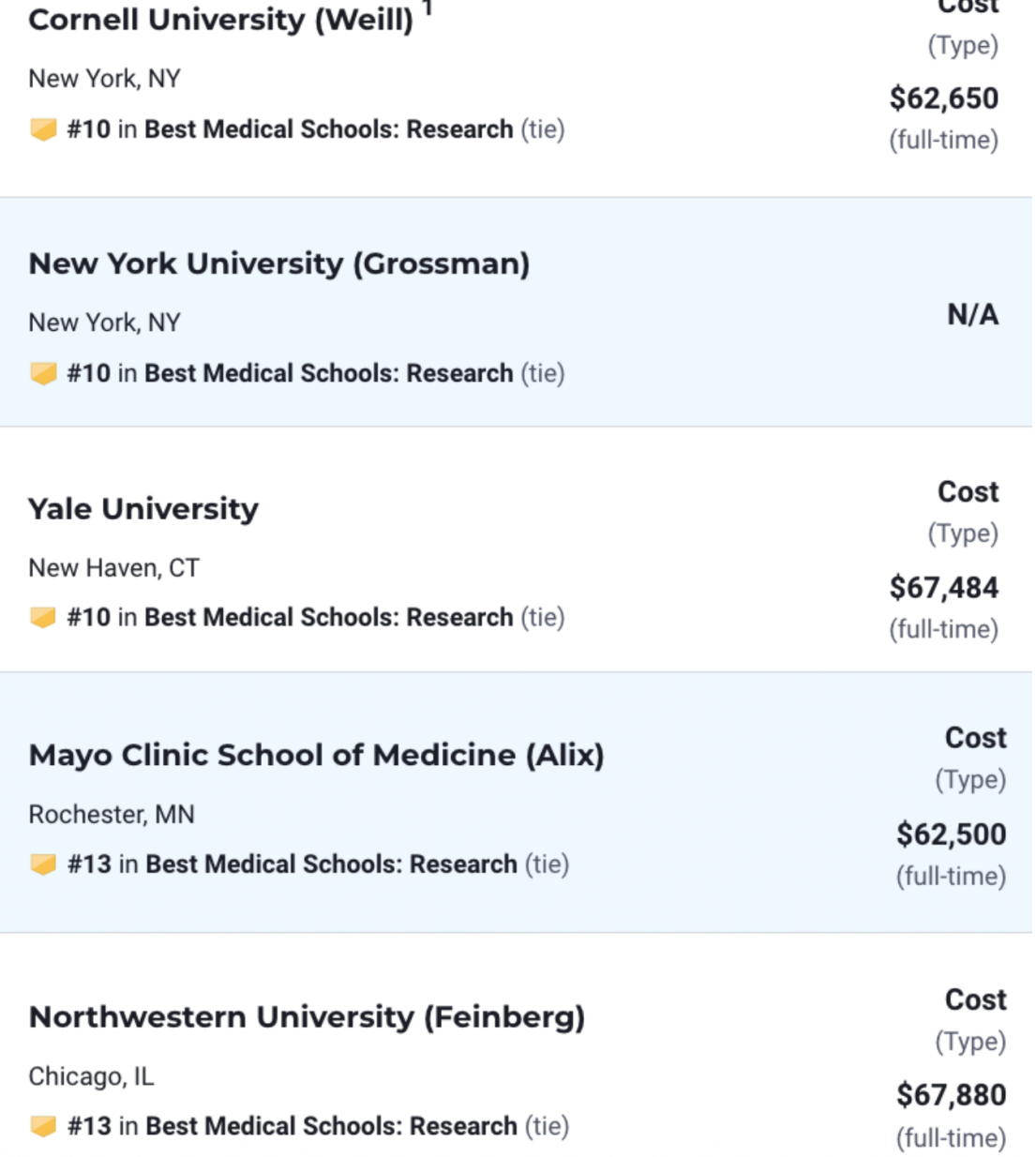Click the badge icon in Mayo Clinic row
Image resolution: width=1036 pixels, height=1157 pixels.
point(43,864)
